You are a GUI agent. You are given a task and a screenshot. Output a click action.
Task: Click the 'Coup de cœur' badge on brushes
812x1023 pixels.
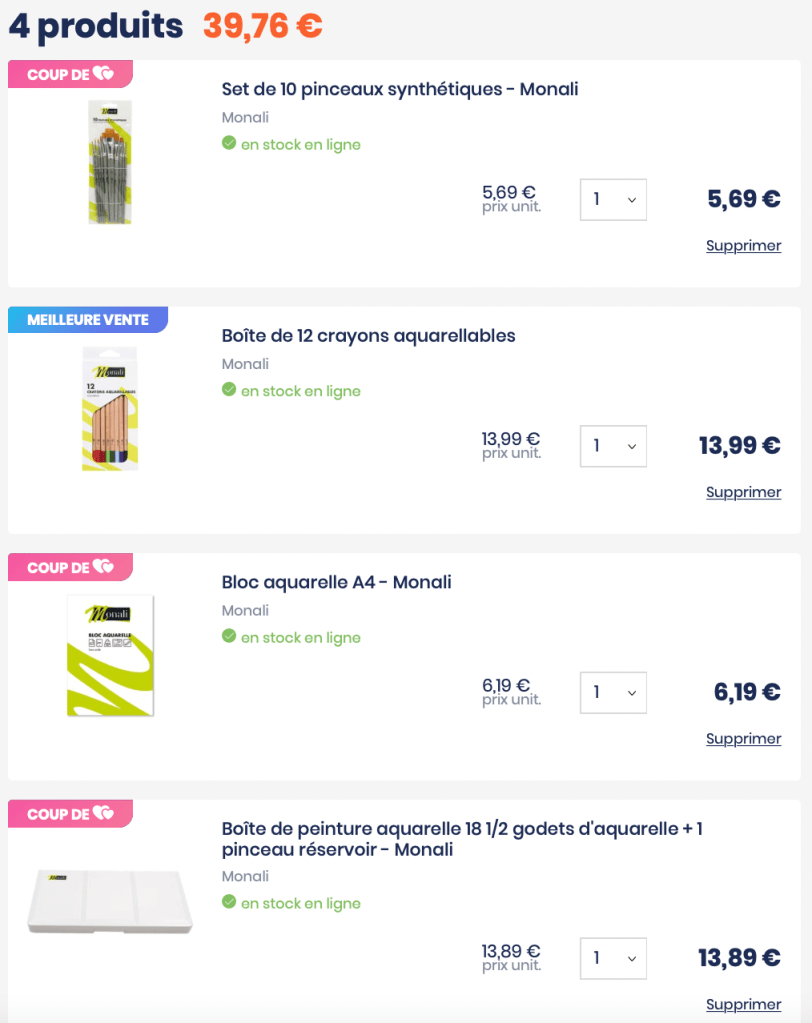click(70, 74)
